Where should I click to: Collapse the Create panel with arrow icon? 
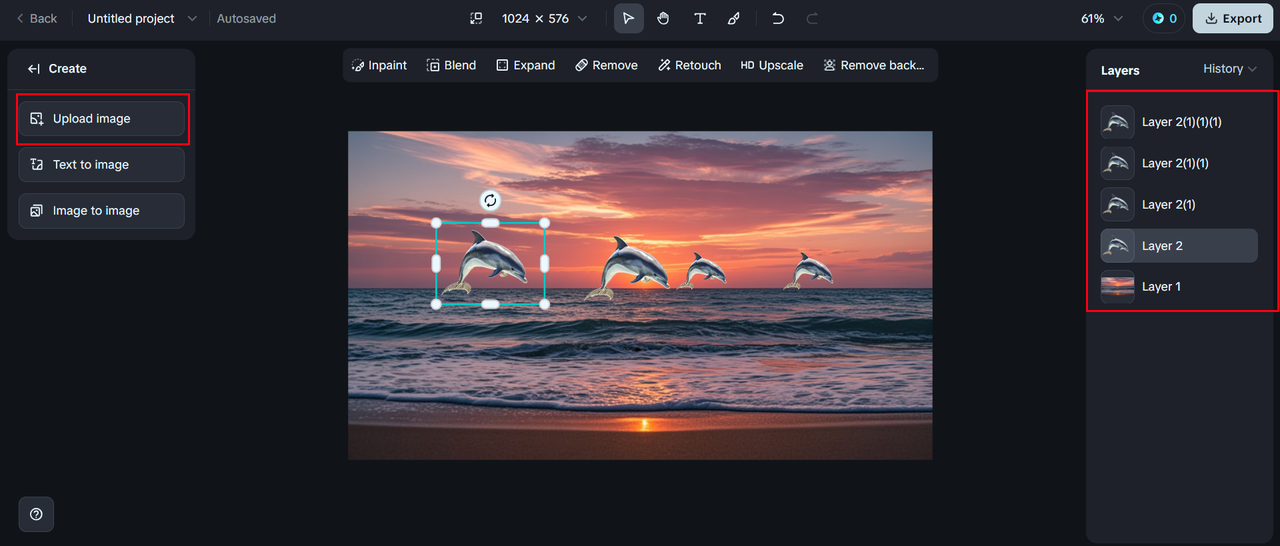(33, 68)
